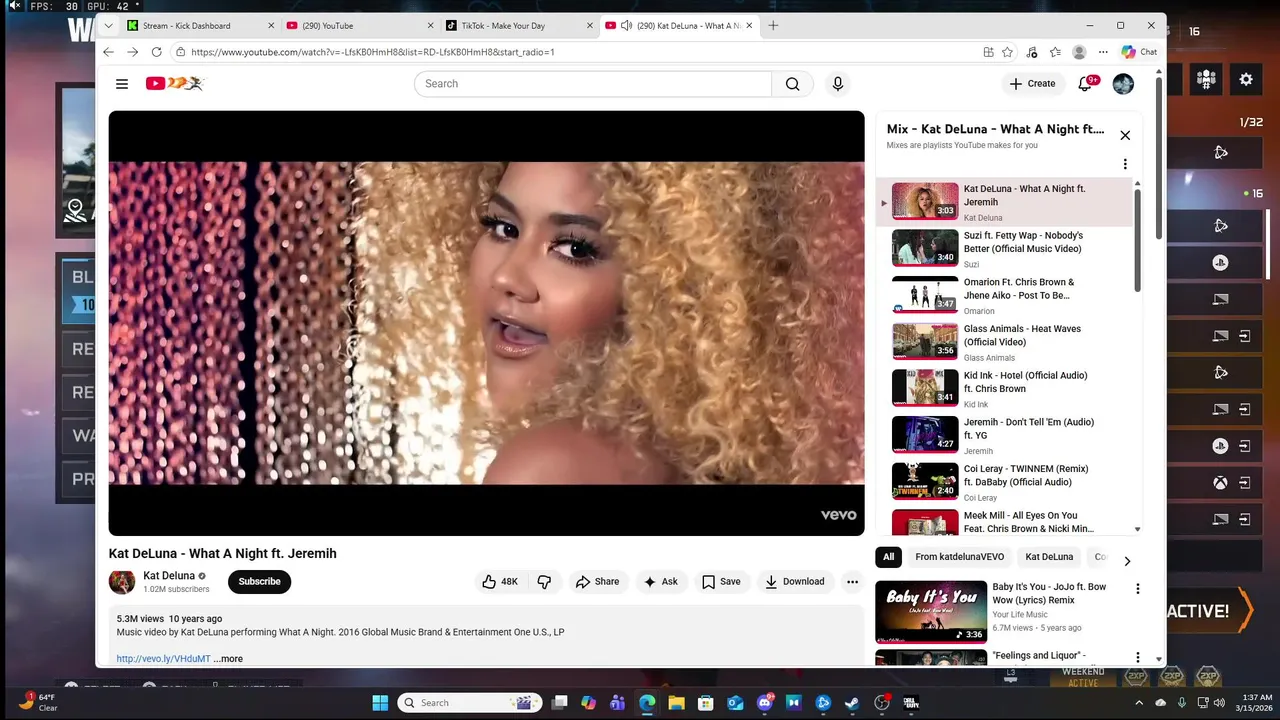Open the YouTube guide hamburger menu
The height and width of the screenshot is (720, 1280).
click(x=122, y=84)
